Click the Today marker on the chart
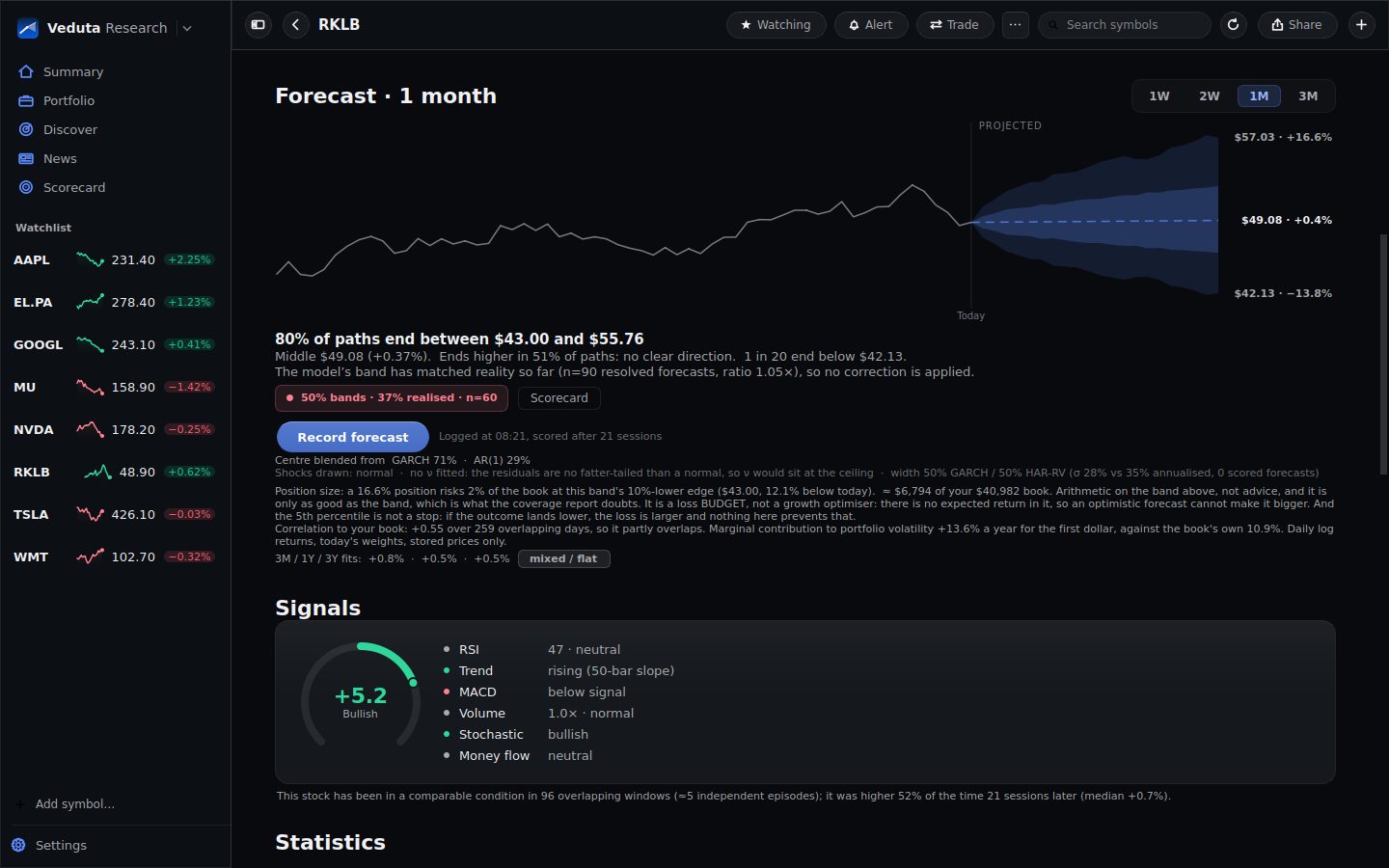 click(970, 315)
